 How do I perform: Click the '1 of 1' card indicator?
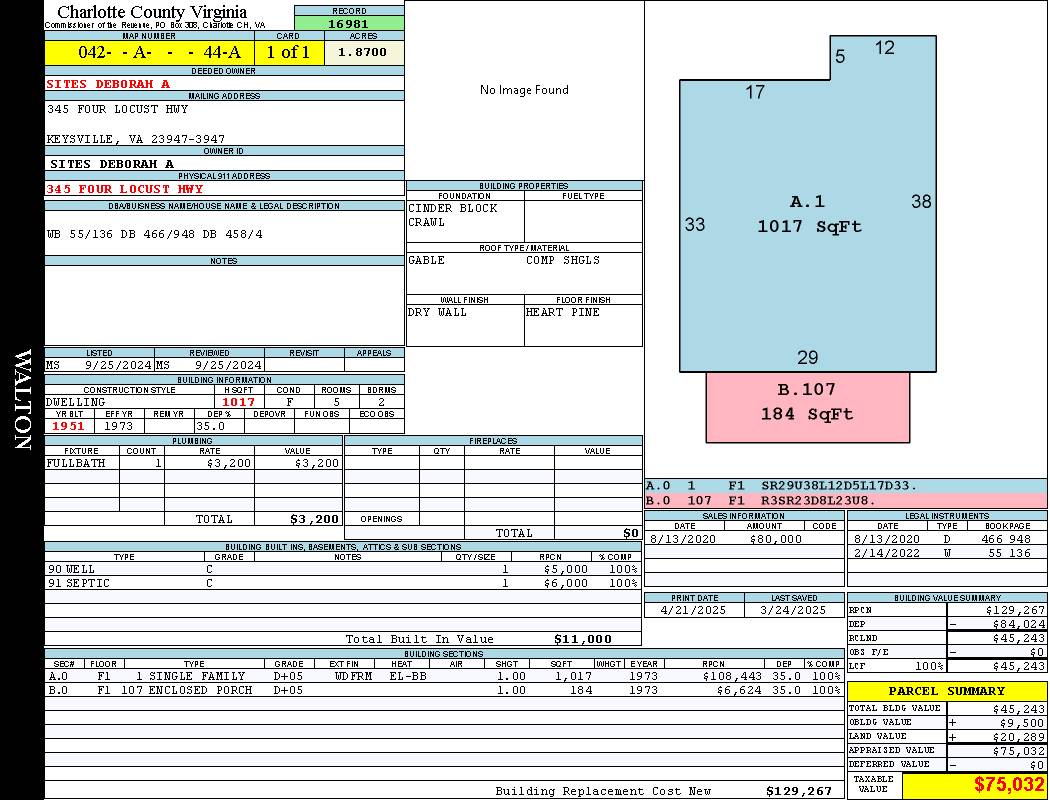pyautogui.click(x=288, y=52)
